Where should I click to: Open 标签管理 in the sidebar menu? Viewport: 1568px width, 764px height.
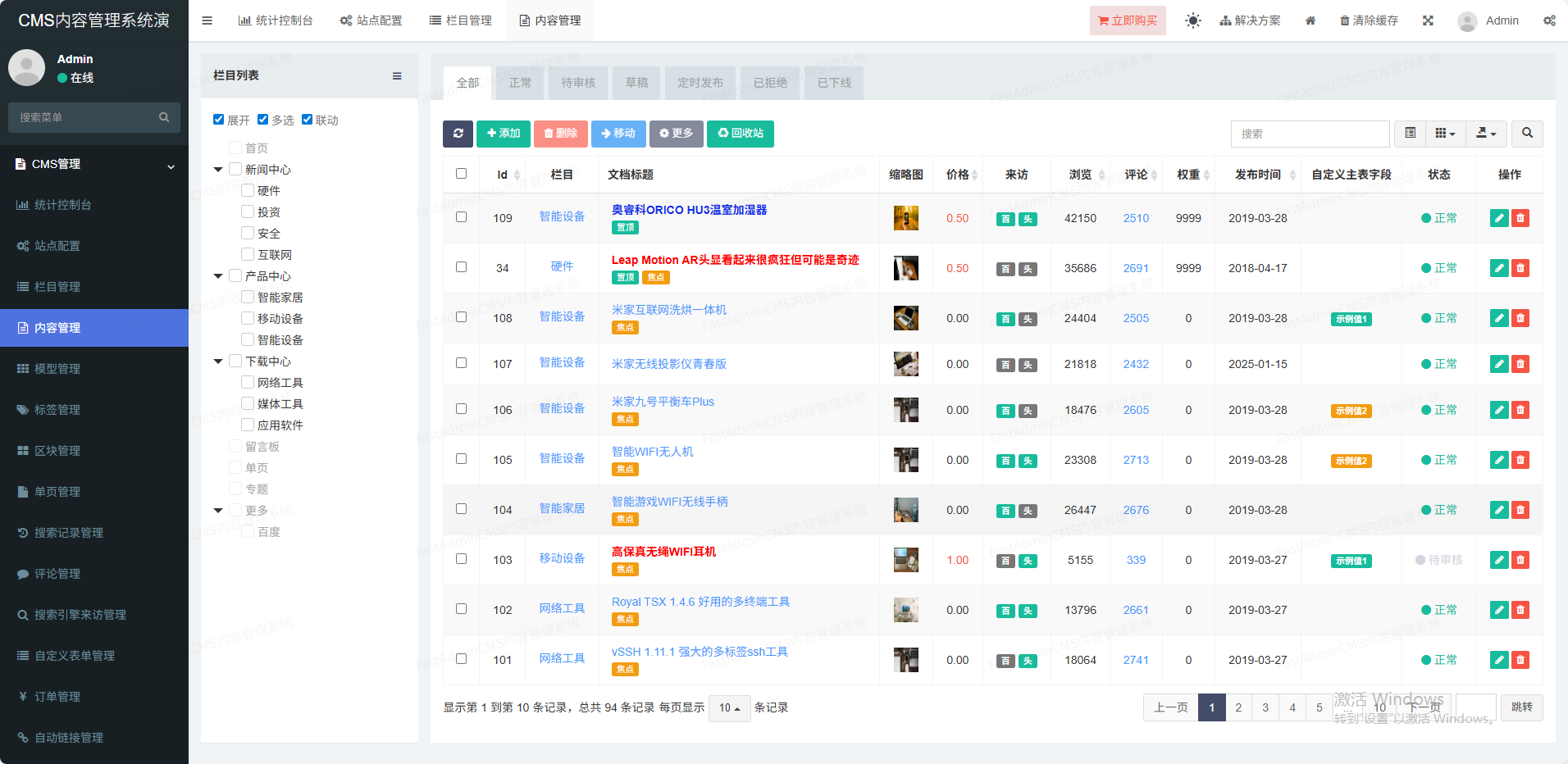pos(57,410)
